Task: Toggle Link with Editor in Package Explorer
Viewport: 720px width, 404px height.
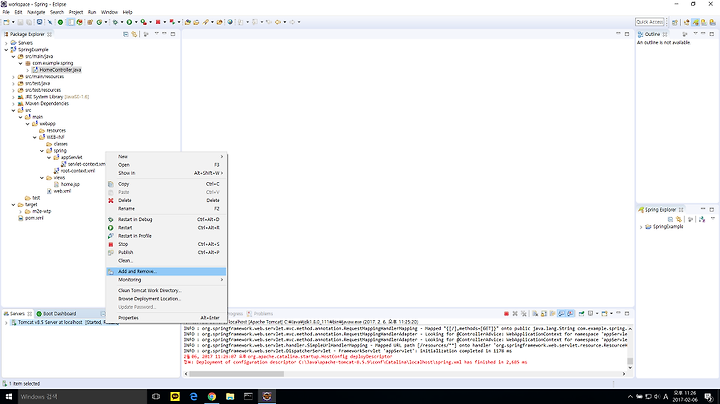Action: pos(134,34)
